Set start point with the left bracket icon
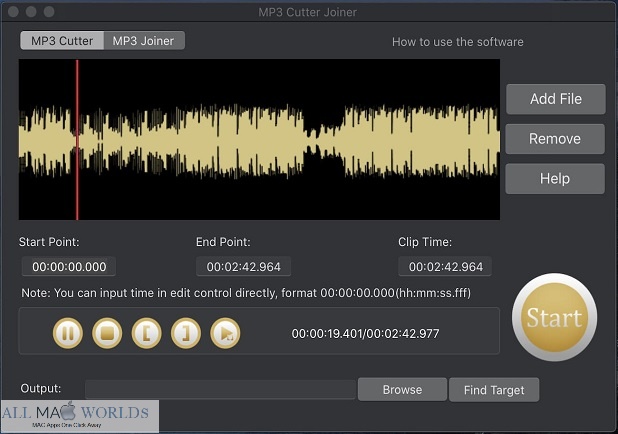 pyautogui.click(x=146, y=333)
